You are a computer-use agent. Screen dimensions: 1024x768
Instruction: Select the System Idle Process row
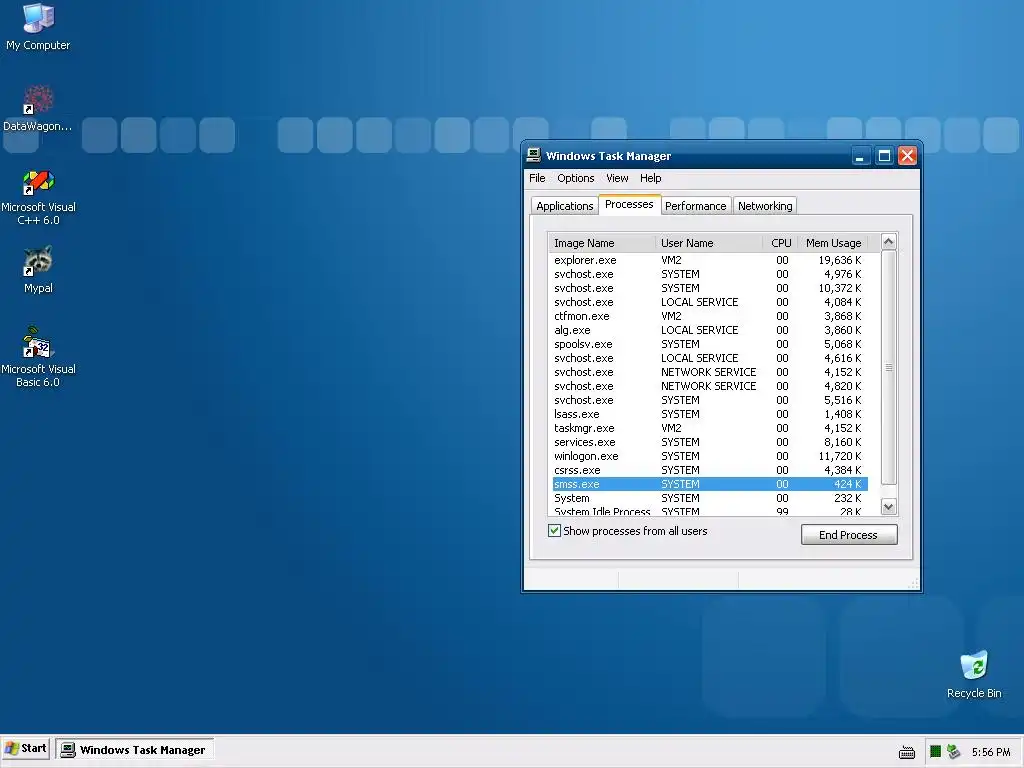coord(709,511)
